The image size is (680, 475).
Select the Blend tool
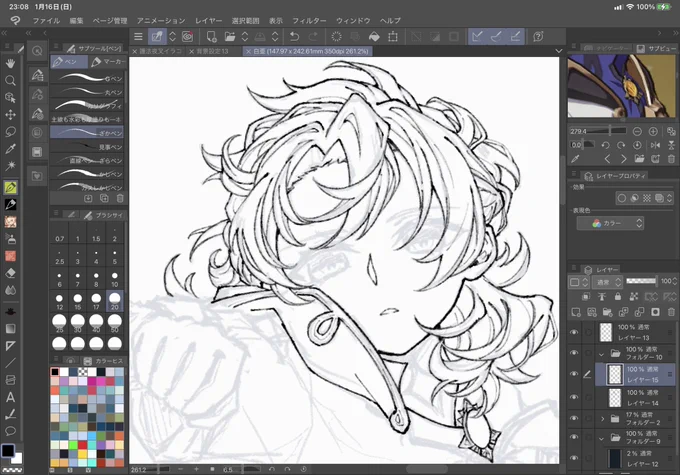coord(10,290)
